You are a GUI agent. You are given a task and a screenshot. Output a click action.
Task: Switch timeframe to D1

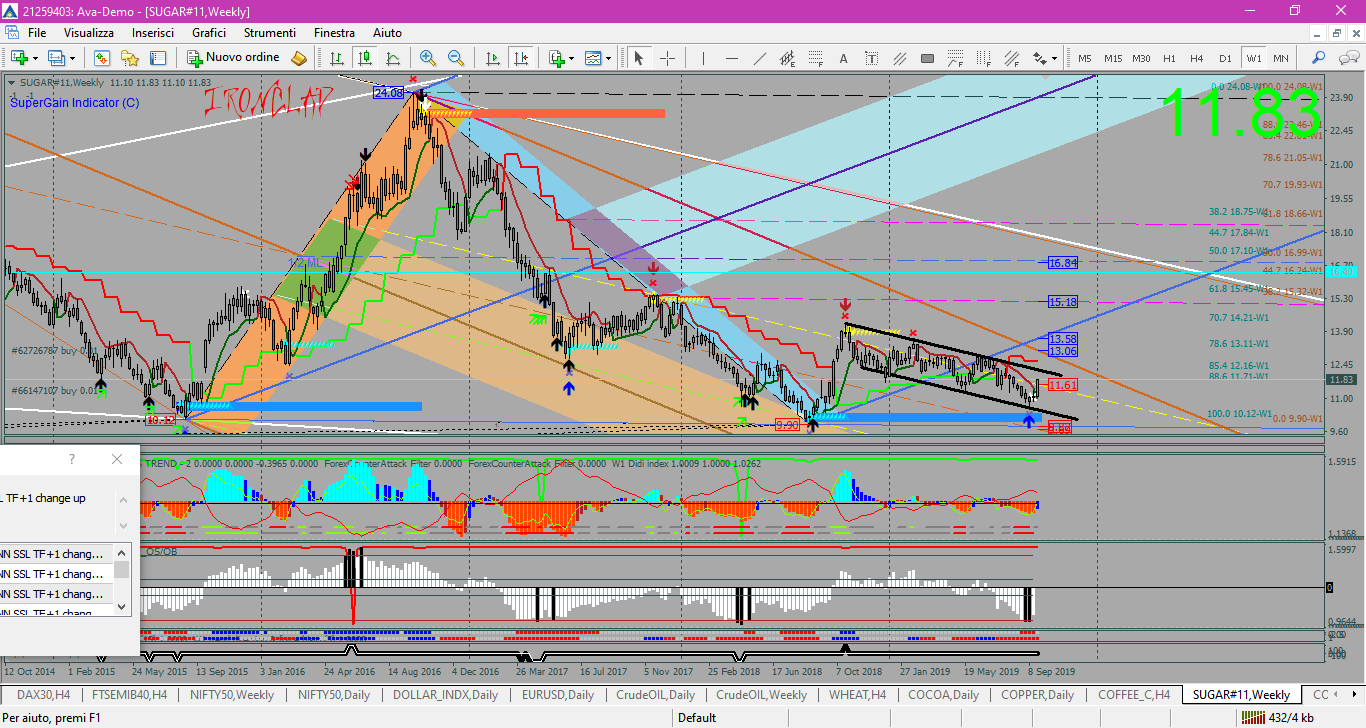[x=1225, y=58]
